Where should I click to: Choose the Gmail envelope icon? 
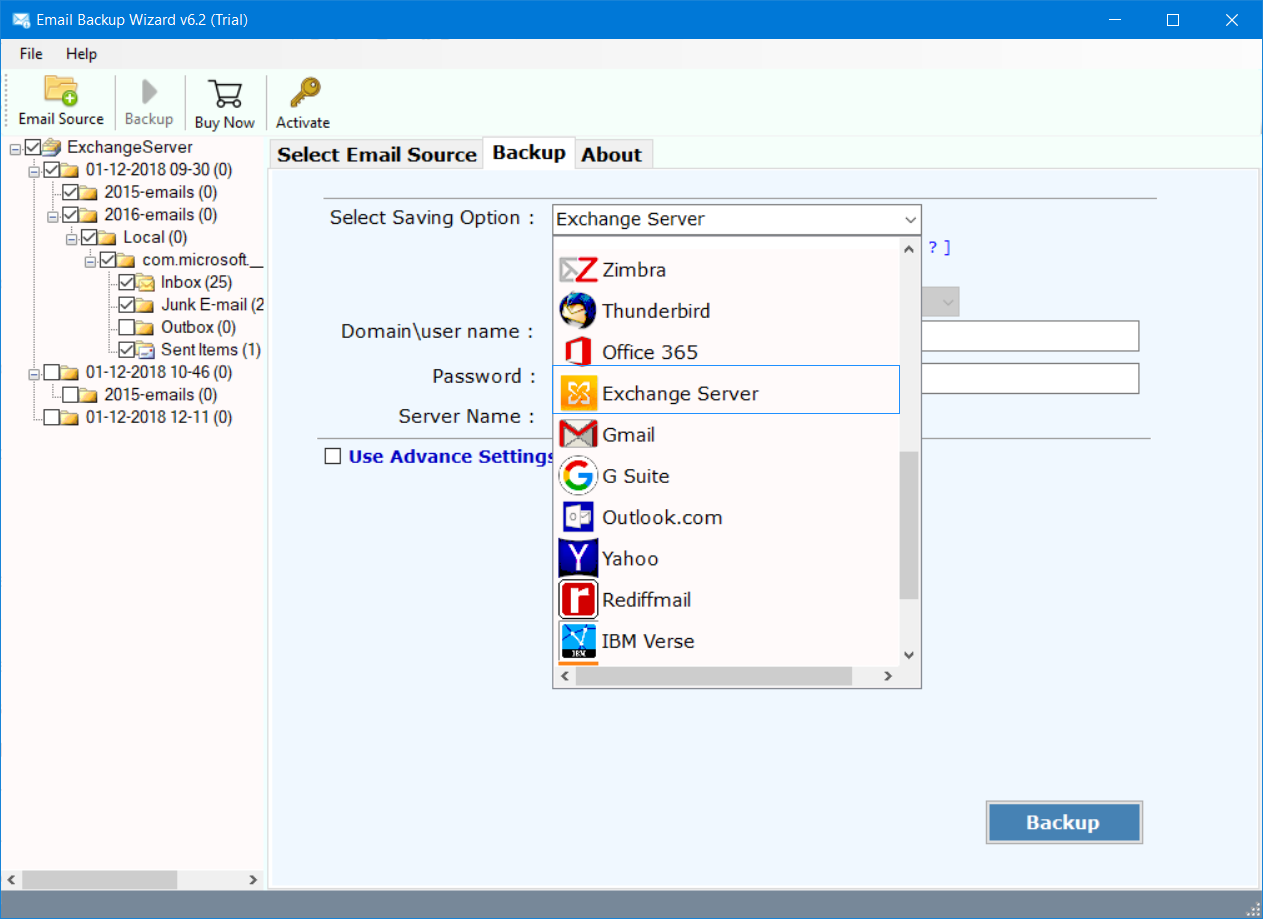[578, 434]
